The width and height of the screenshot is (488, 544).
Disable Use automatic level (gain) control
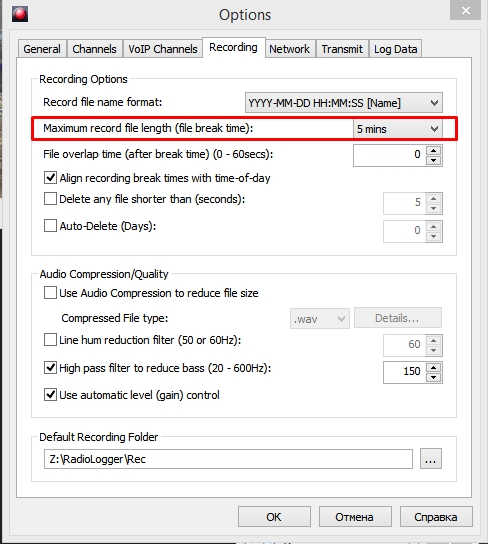pyautogui.click(x=50, y=395)
